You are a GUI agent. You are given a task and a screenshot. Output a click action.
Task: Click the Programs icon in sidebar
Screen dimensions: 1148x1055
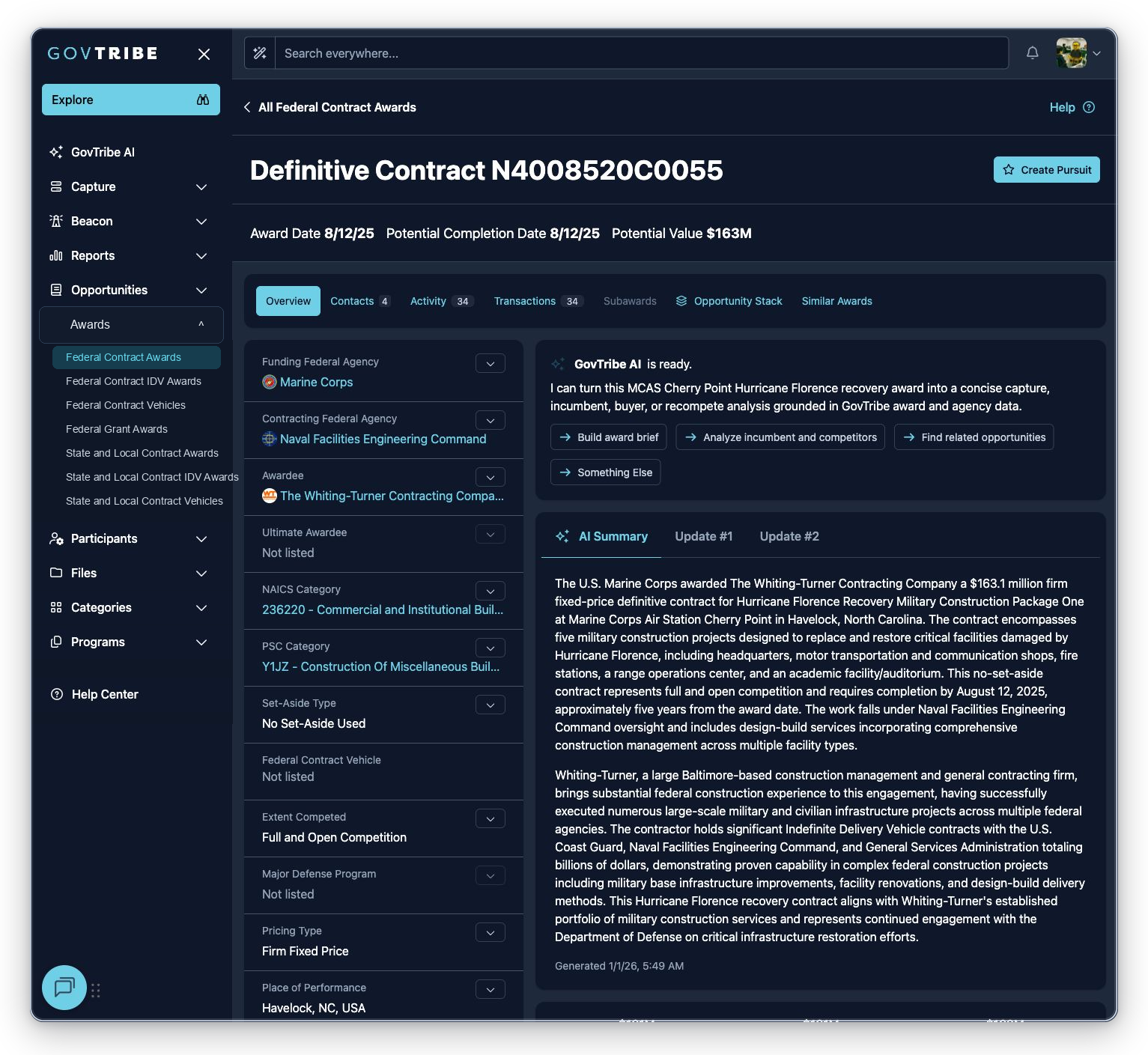tap(56, 642)
